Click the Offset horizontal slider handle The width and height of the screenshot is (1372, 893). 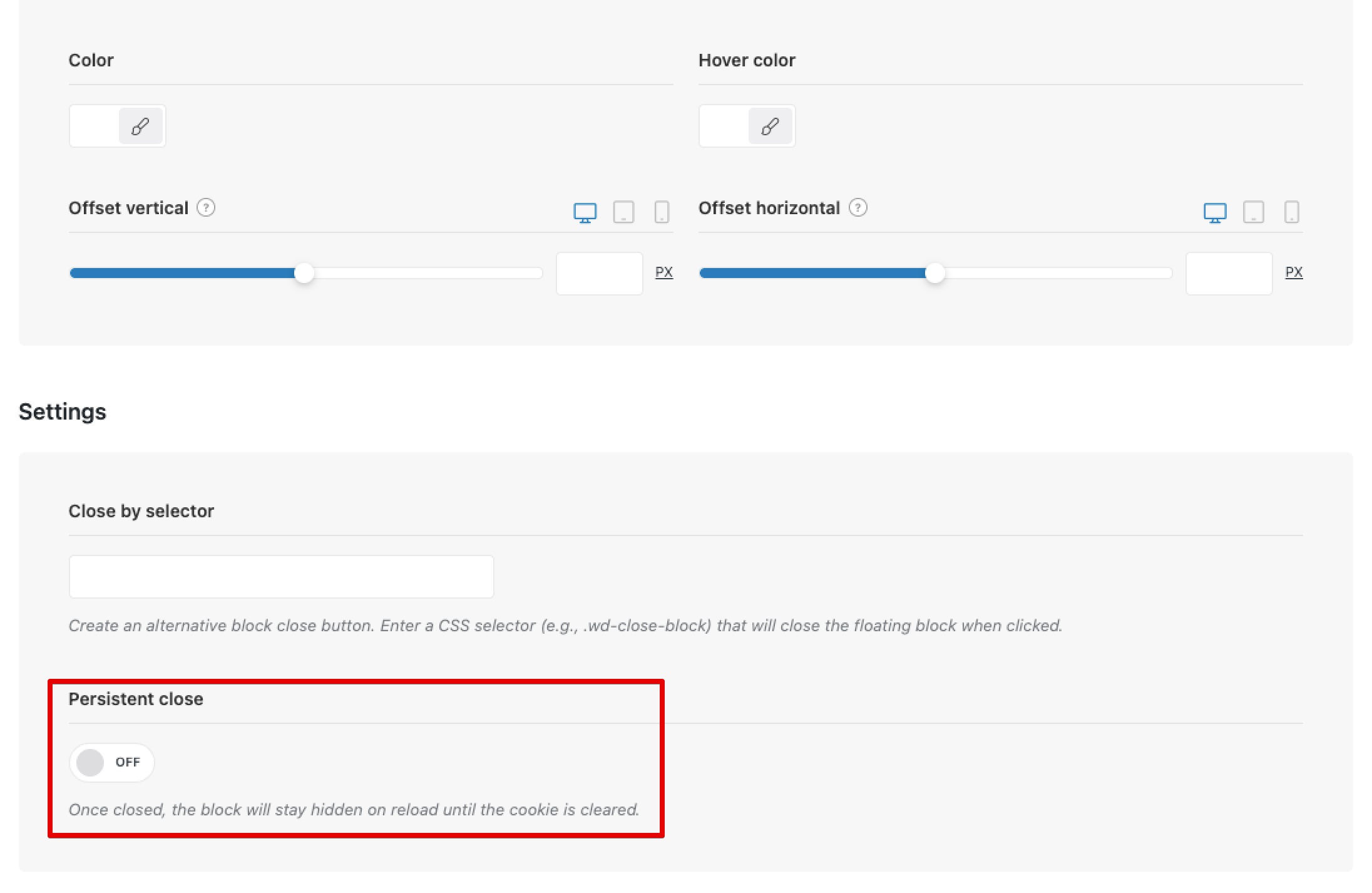[934, 273]
